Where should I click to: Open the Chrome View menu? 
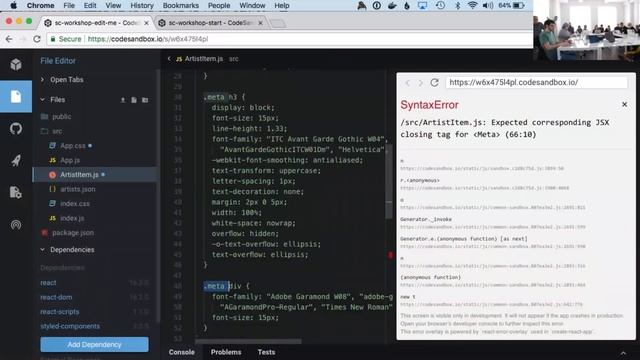pos(113,6)
